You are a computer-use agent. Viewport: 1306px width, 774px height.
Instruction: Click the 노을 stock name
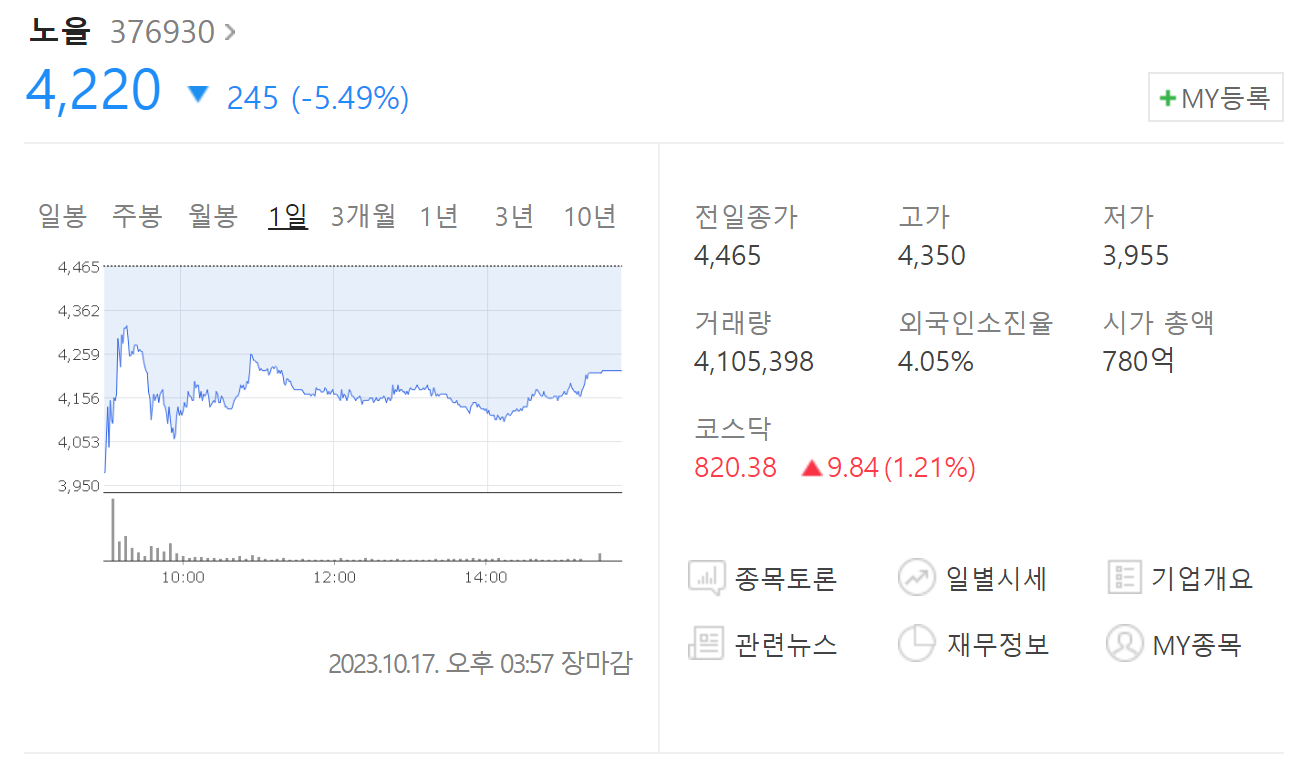pyautogui.click(x=60, y=31)
